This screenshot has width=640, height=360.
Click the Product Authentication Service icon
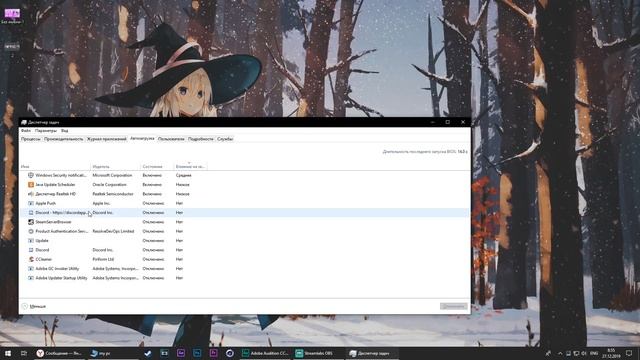(31, 231)
